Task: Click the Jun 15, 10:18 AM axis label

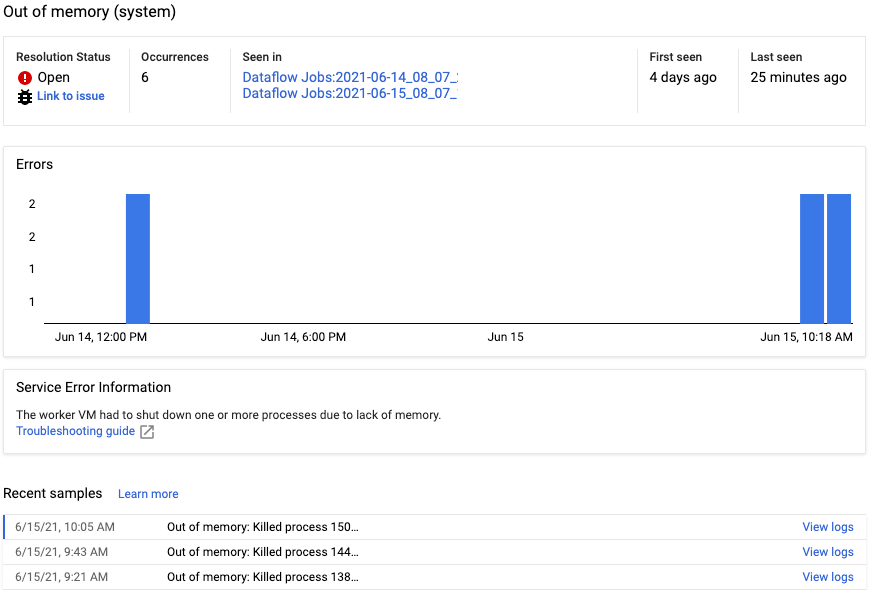Action: pyautogui.click(x=807, y=337)
